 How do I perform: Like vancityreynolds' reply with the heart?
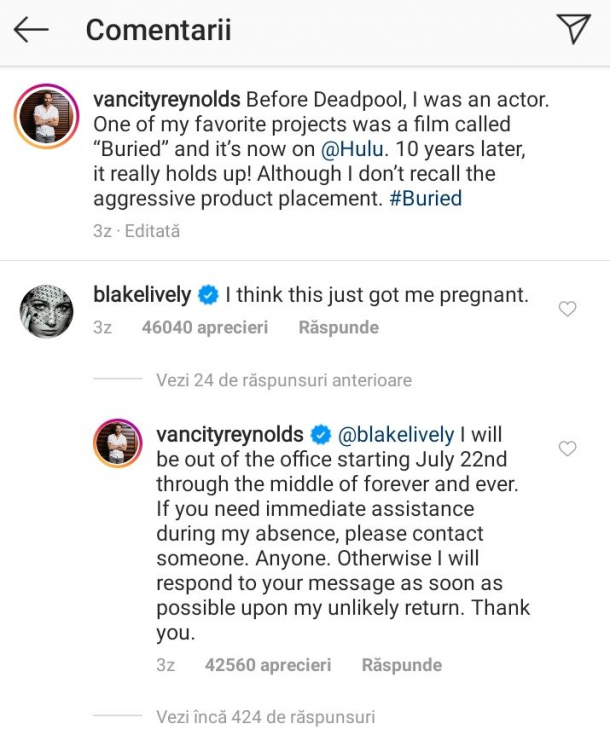click(567, 449)
